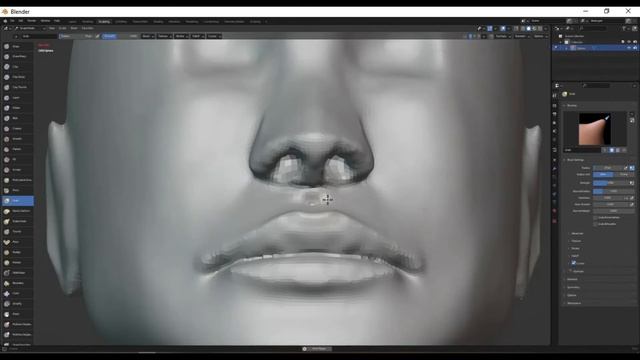Screen dimensions: 640x360
Task: Select the Elastic Deform brush
Action: click(17, 211)
